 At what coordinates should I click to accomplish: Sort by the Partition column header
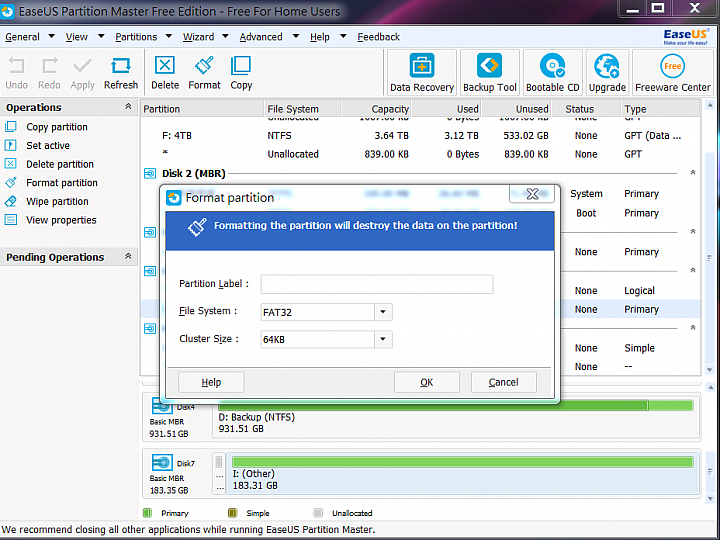point(202,109)
